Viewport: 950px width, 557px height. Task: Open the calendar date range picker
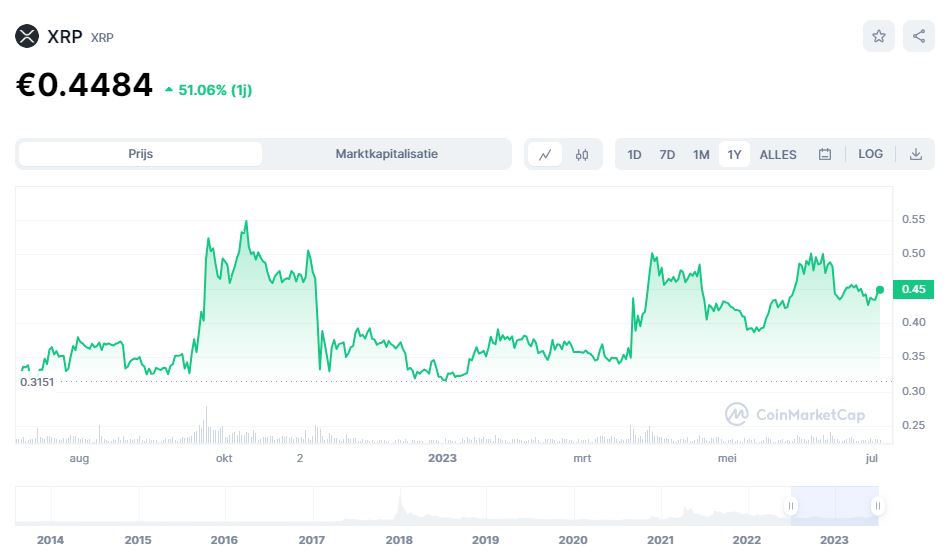coord(825,154)
